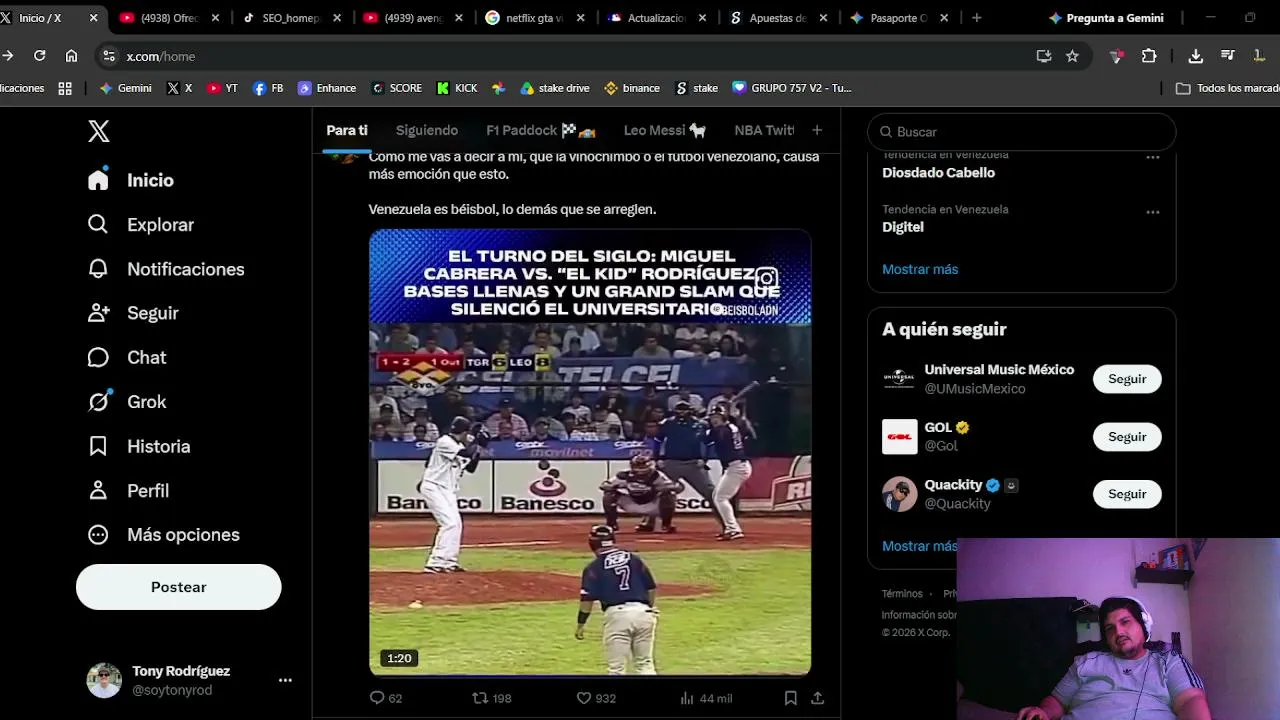View site information next to x.com address
The width and height of the screenshot is (1280, 720).
(x=109, y=56)
